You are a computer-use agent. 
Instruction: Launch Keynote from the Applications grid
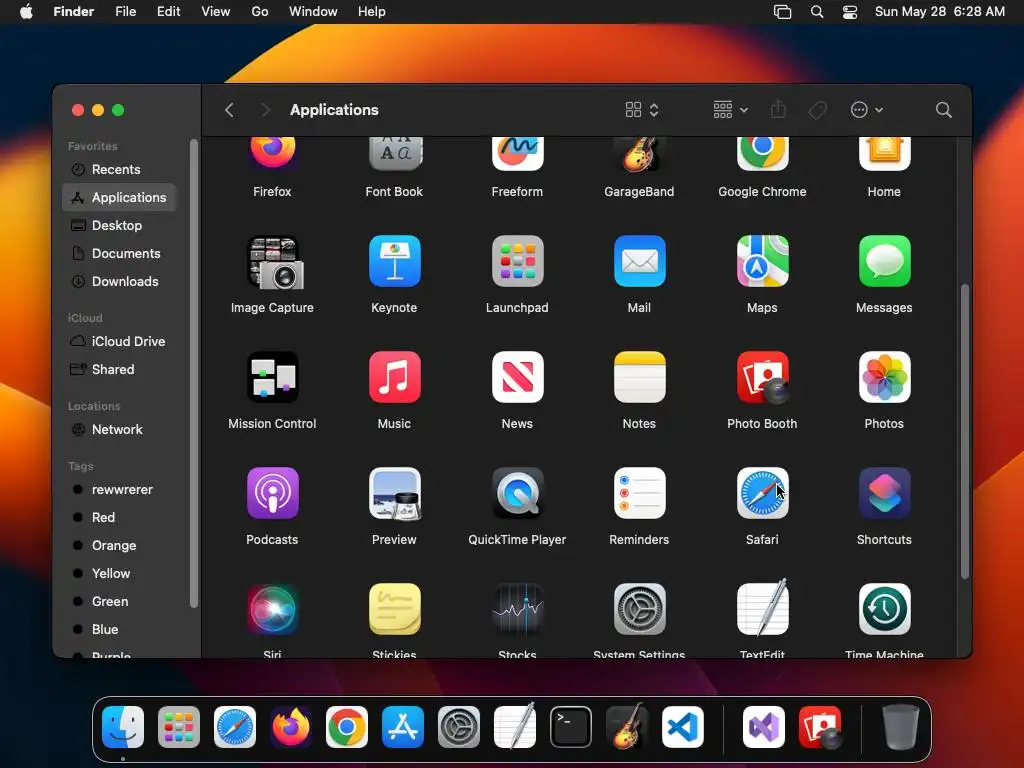click(394, 261)
